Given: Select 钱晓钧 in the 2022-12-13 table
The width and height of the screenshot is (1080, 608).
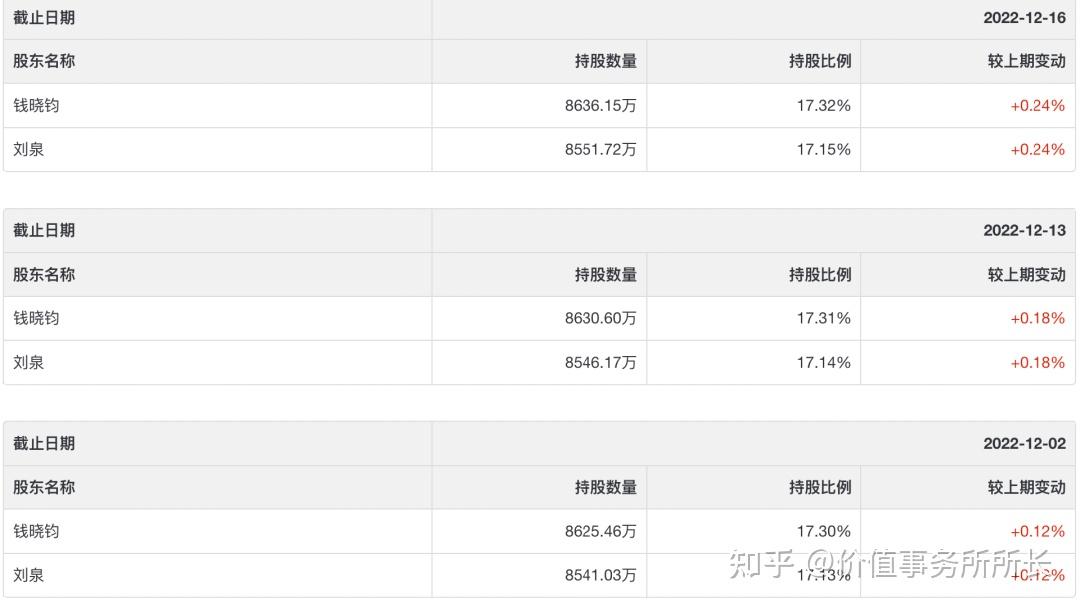Looking at the screenshot, I should tap(36, 318).
